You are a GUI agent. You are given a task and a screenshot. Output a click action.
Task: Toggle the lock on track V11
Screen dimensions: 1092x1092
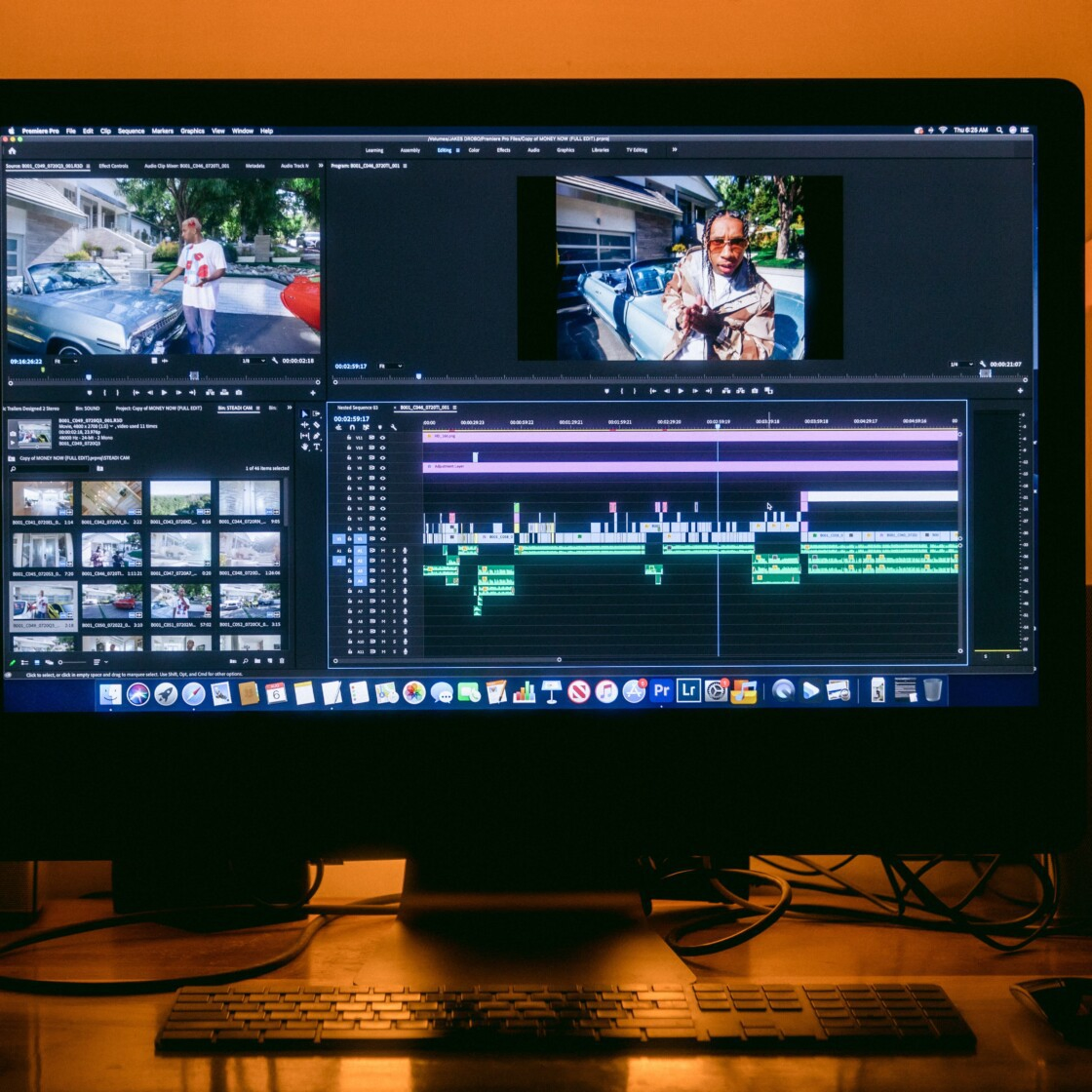(348, 438)
